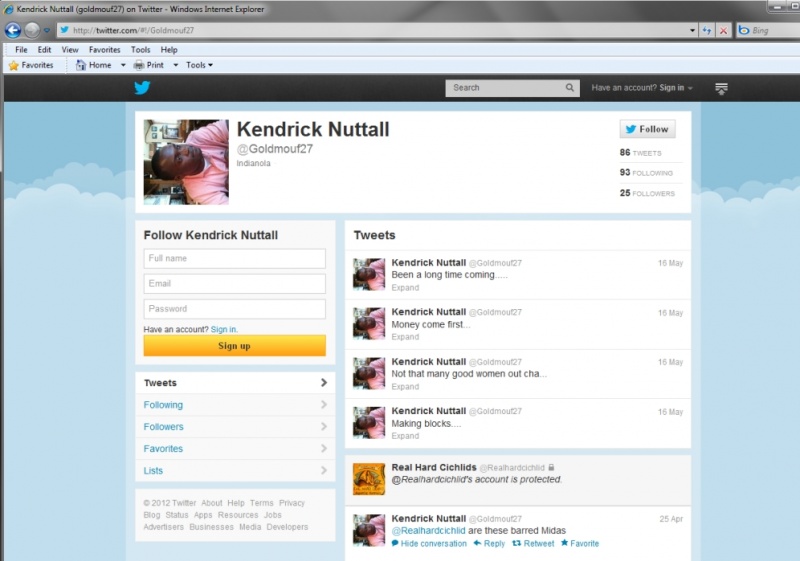Open the File menu

pyautogui.click(x=21, y=49)
